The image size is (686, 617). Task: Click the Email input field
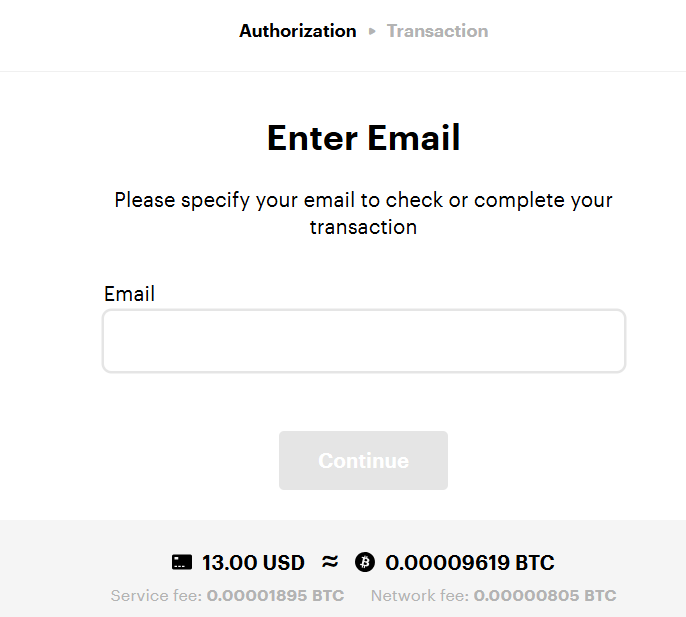click(364, 341)
